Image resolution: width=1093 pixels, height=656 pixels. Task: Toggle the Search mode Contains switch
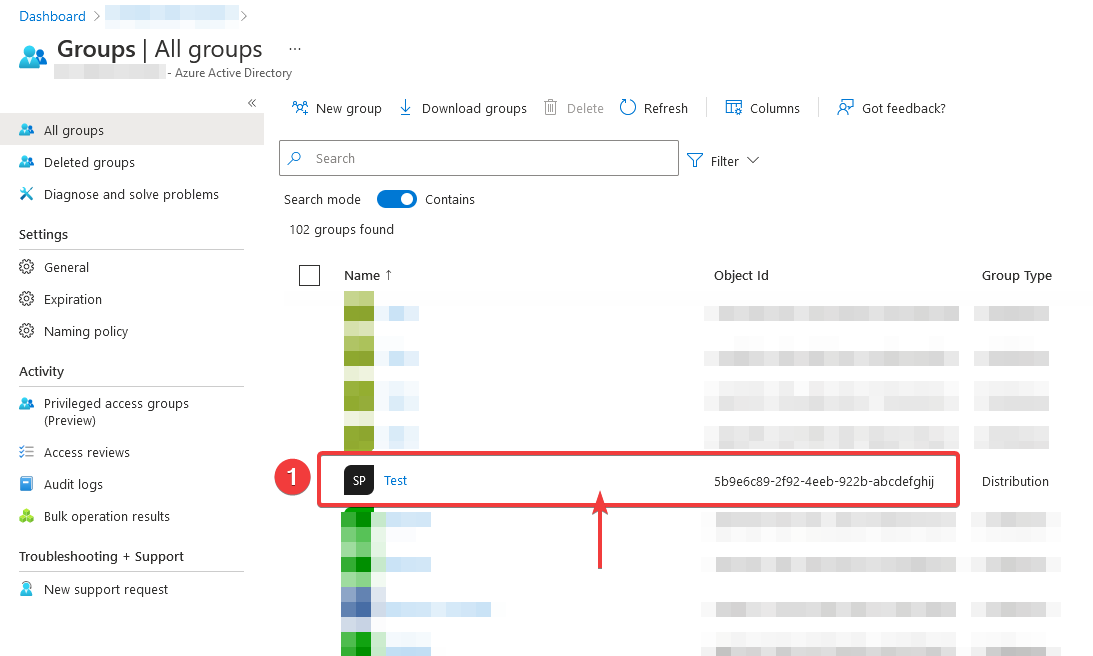(397, 199)
